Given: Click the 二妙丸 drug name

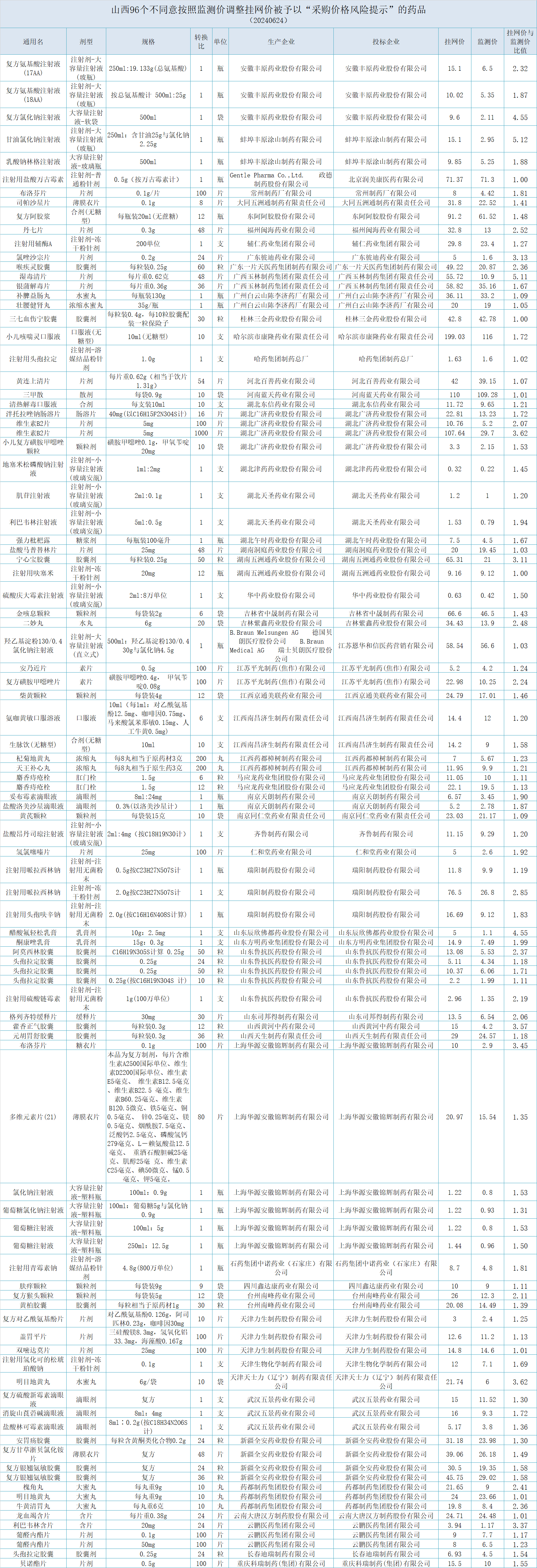Looking at the screenshot, I should (33, 623).
